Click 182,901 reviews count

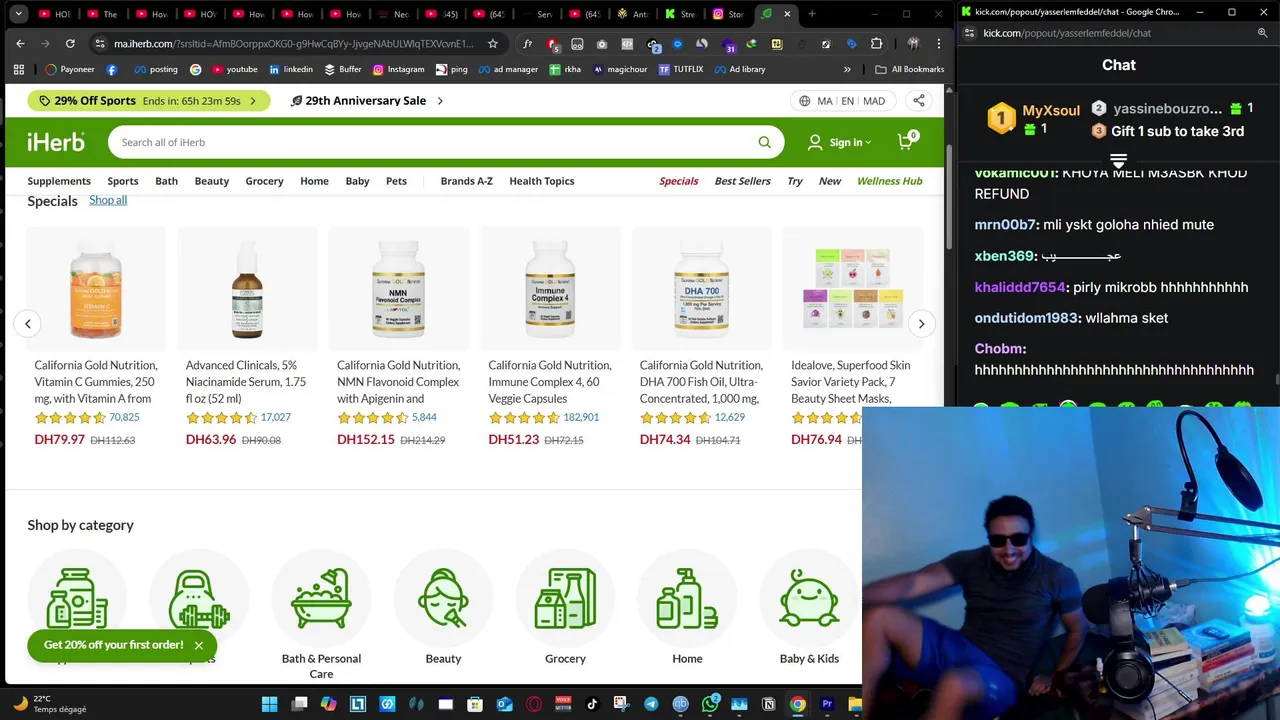pyautogui.click(x=581, y=417)
